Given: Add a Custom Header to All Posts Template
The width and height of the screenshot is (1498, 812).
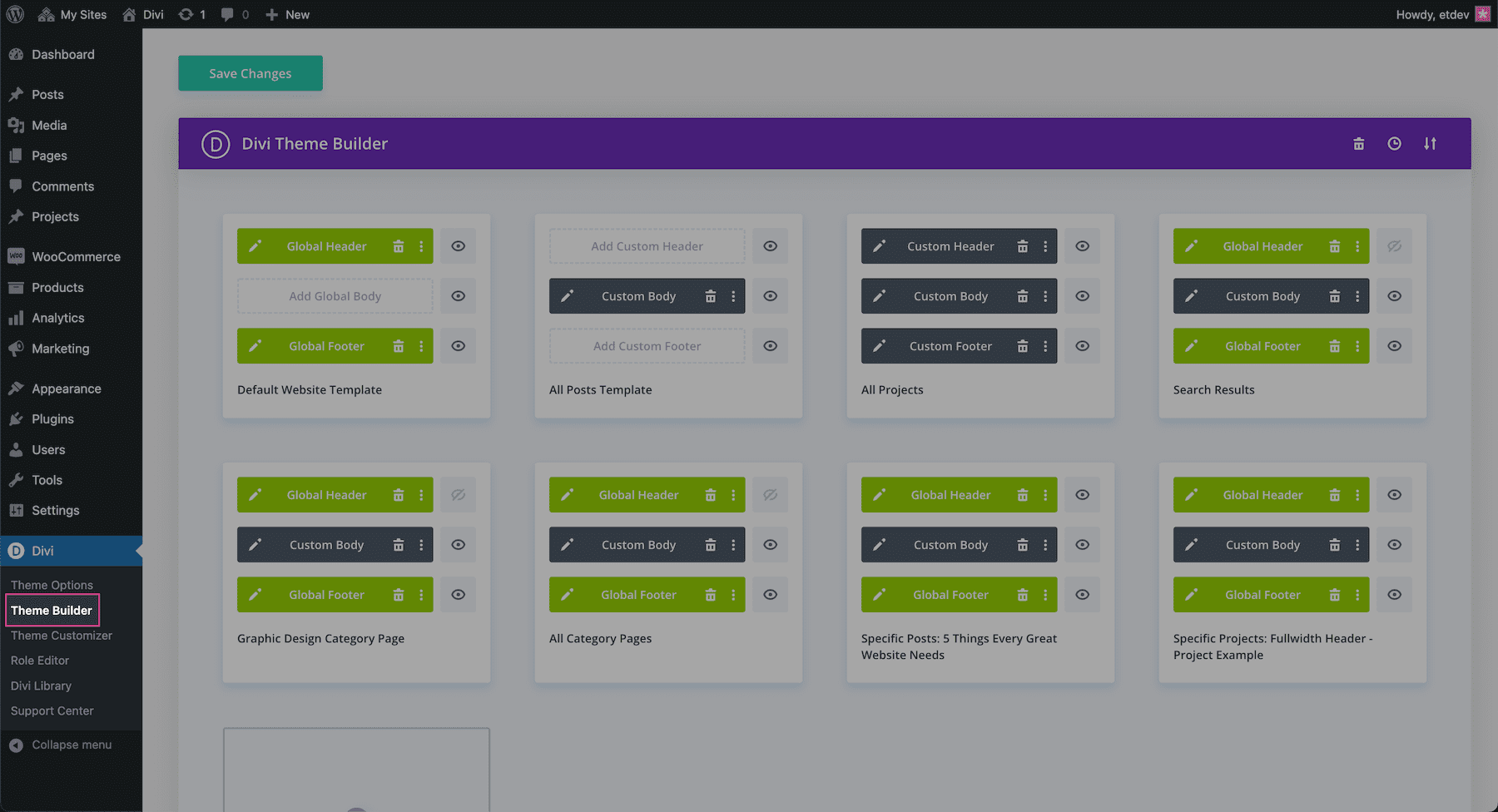Looking at the screenshot, I should [x=647, y=245].
